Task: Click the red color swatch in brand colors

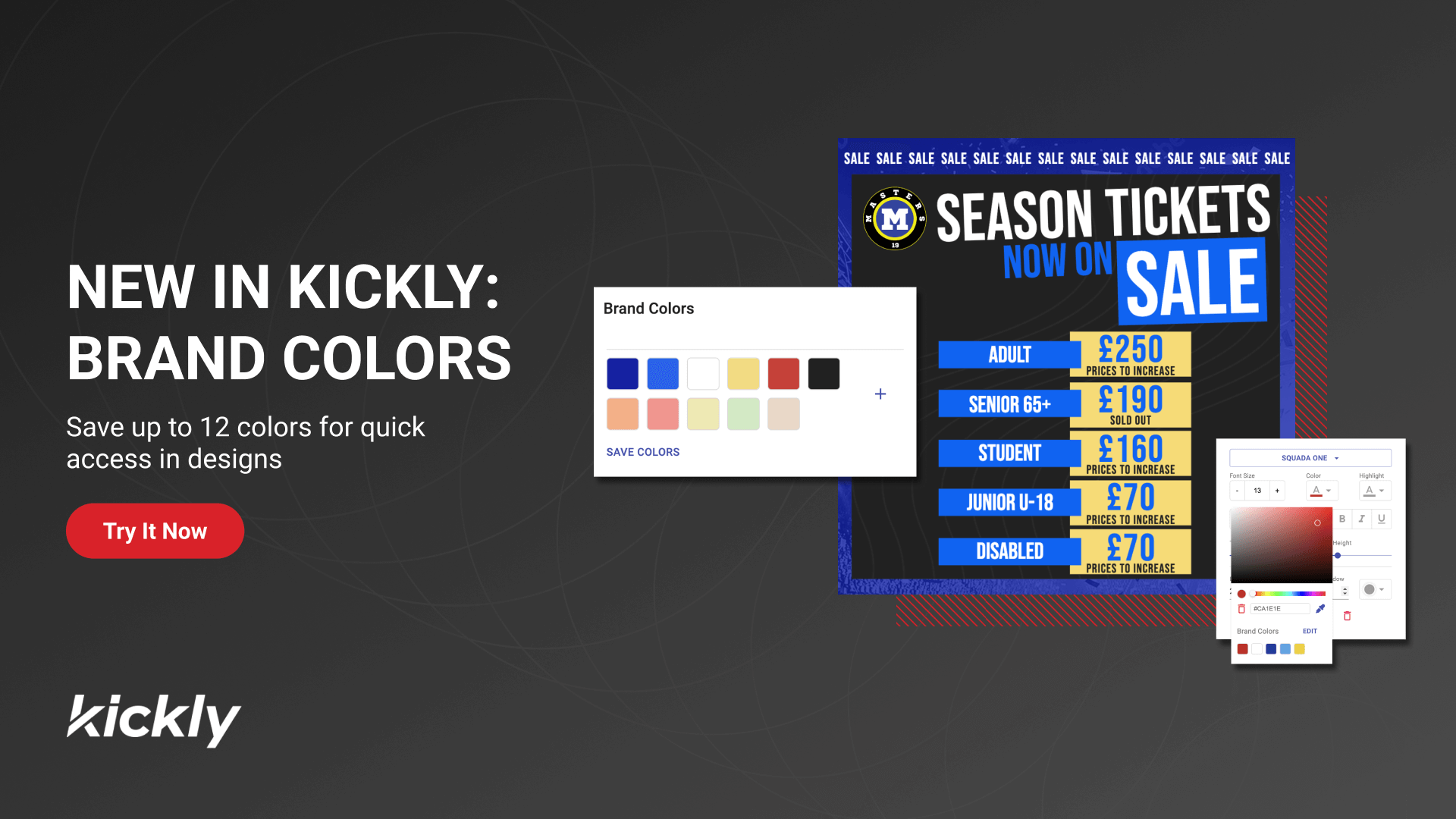Action: (x=783, y=374)
